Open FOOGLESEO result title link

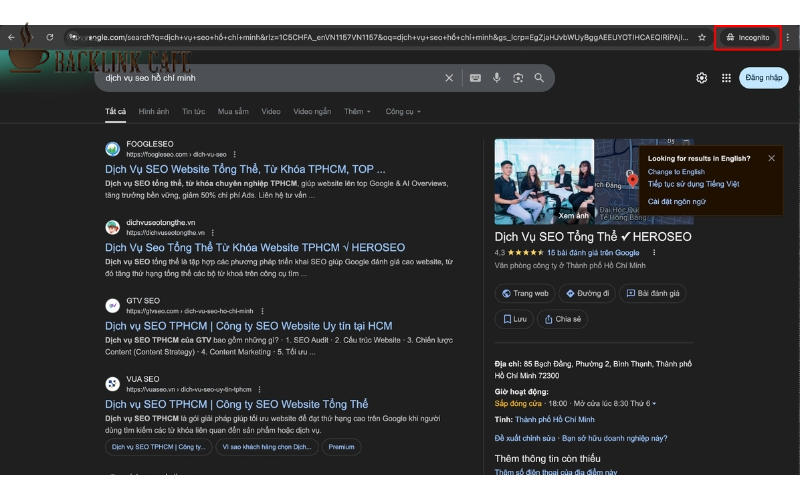pyautogui.click(x=245, y=169)
